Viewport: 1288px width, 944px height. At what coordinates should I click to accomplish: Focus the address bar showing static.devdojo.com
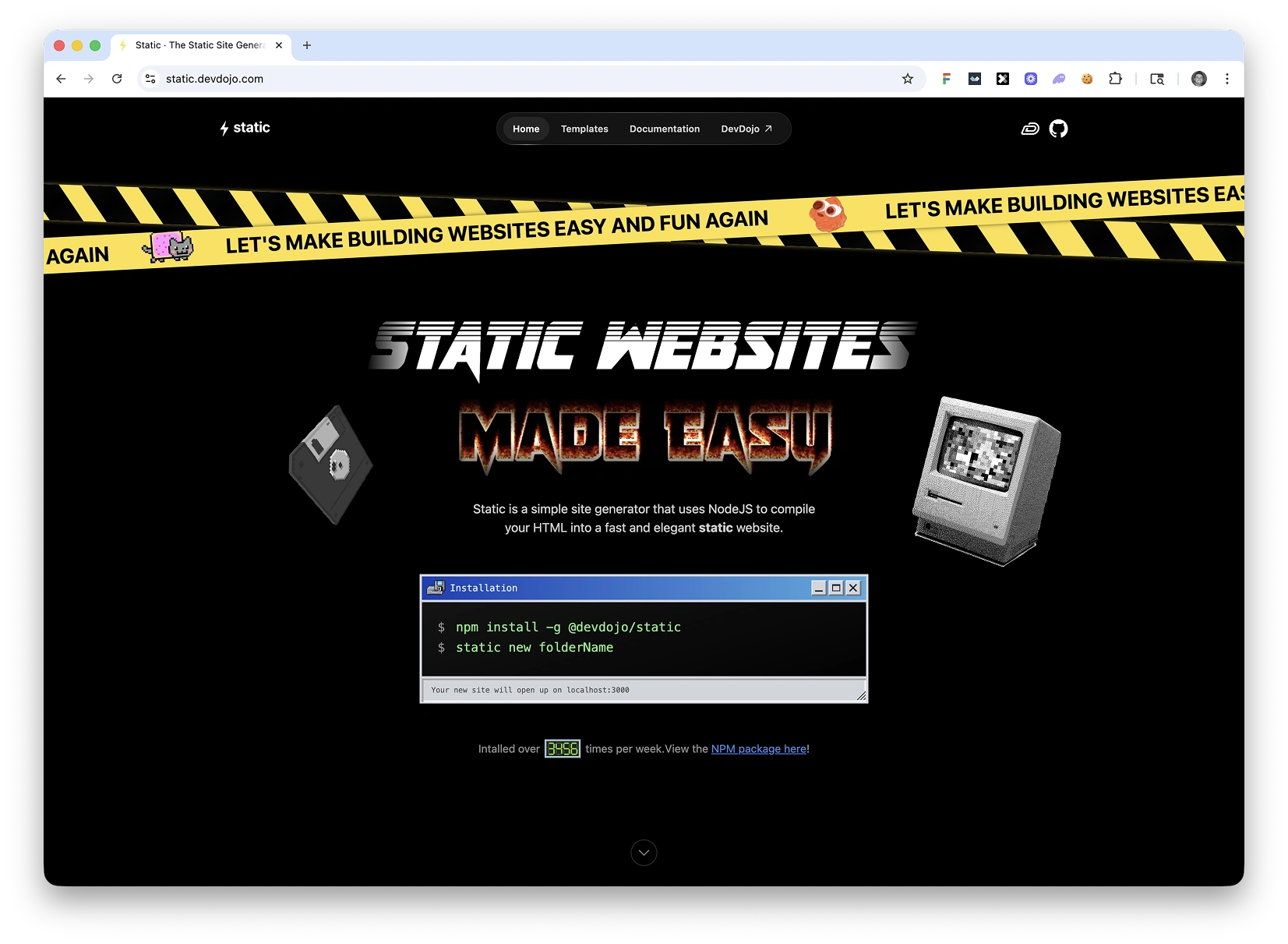click(530, 79)
